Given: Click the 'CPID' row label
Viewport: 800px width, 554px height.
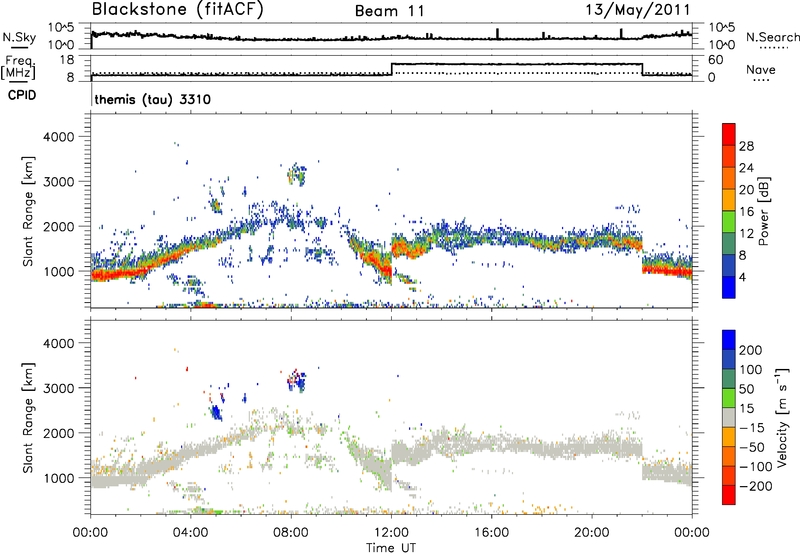Looking at the screenshot, I should (x=22, y=95).
